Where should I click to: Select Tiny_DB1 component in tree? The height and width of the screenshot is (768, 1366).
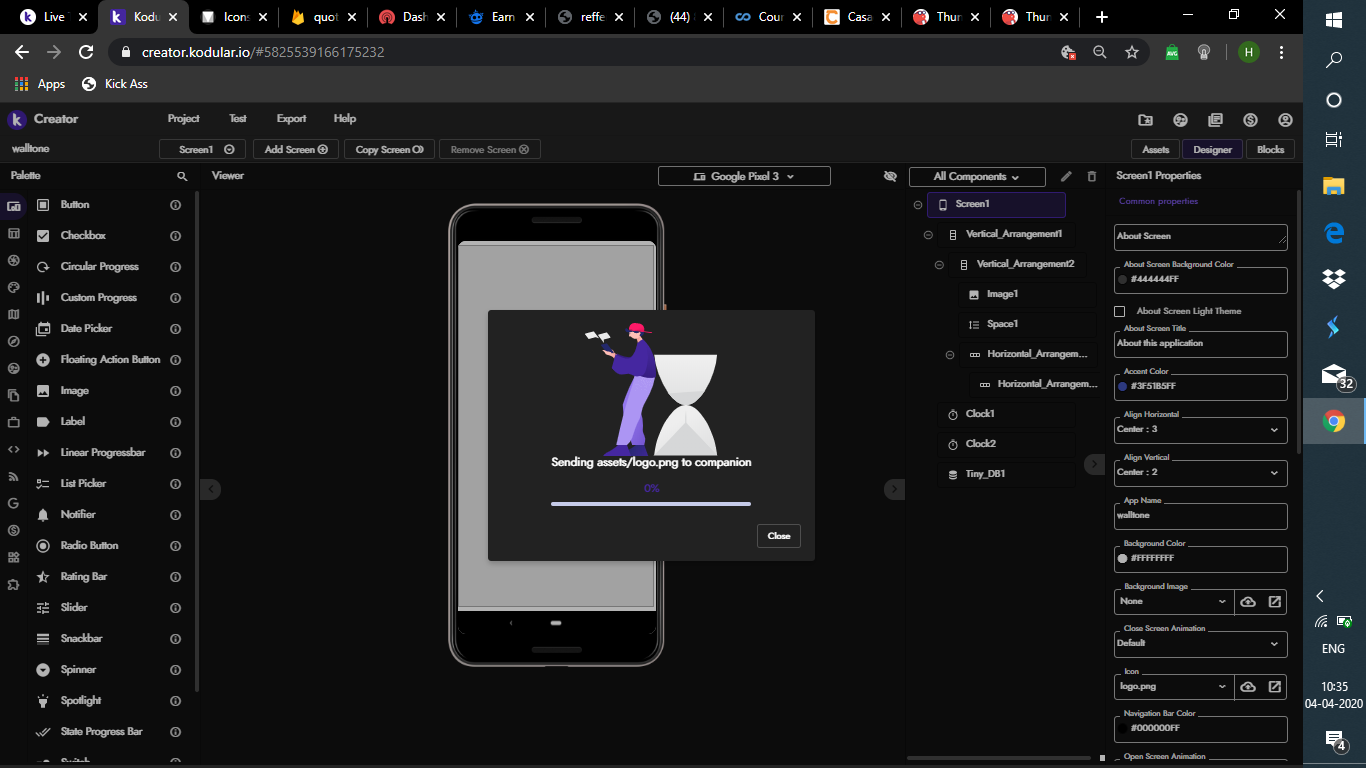pos(1005,474)
